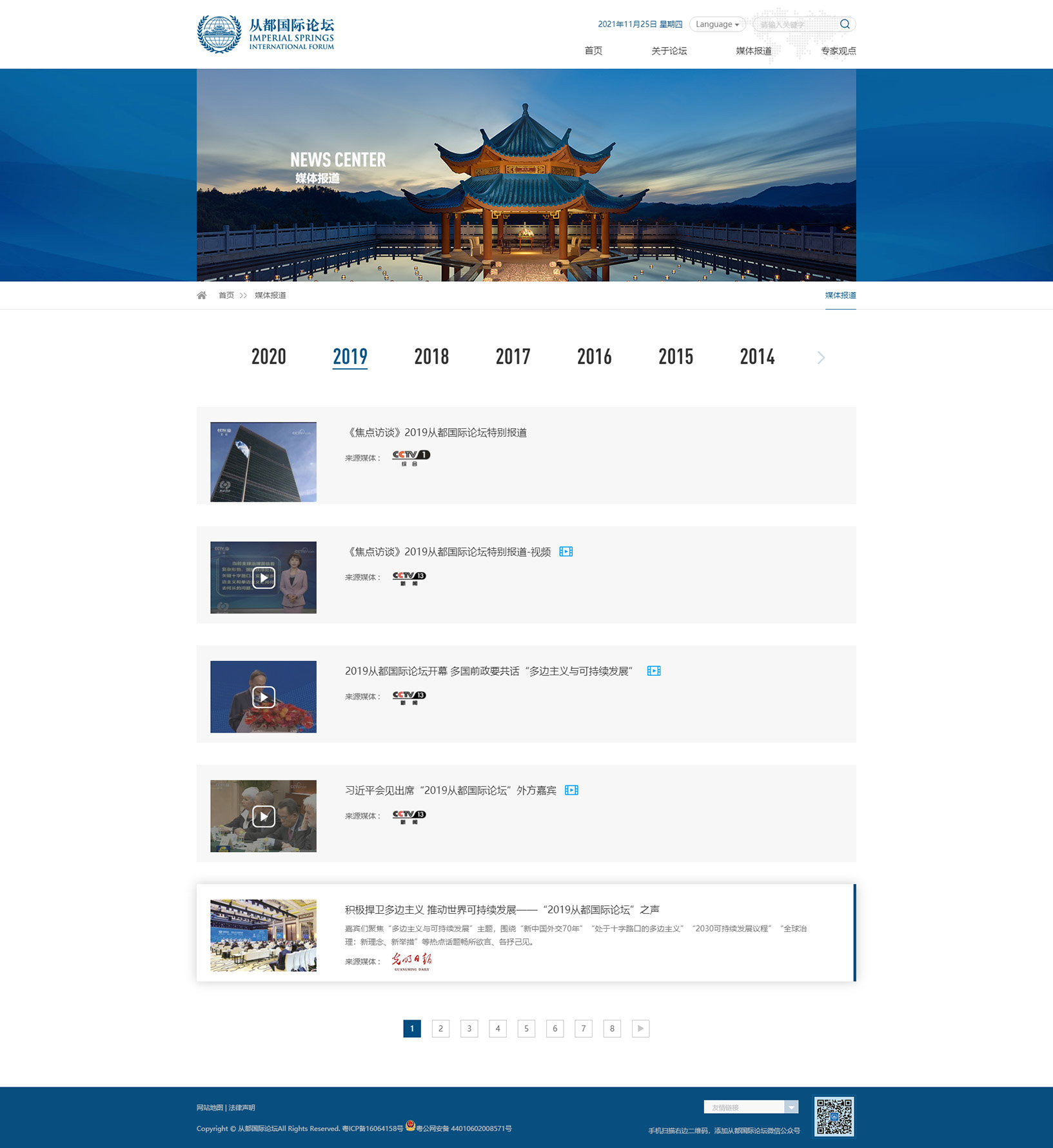Show more years with right chevron
Image resolution: width=1053 pixels, height=1148 pixels.
tap(821, 358)
